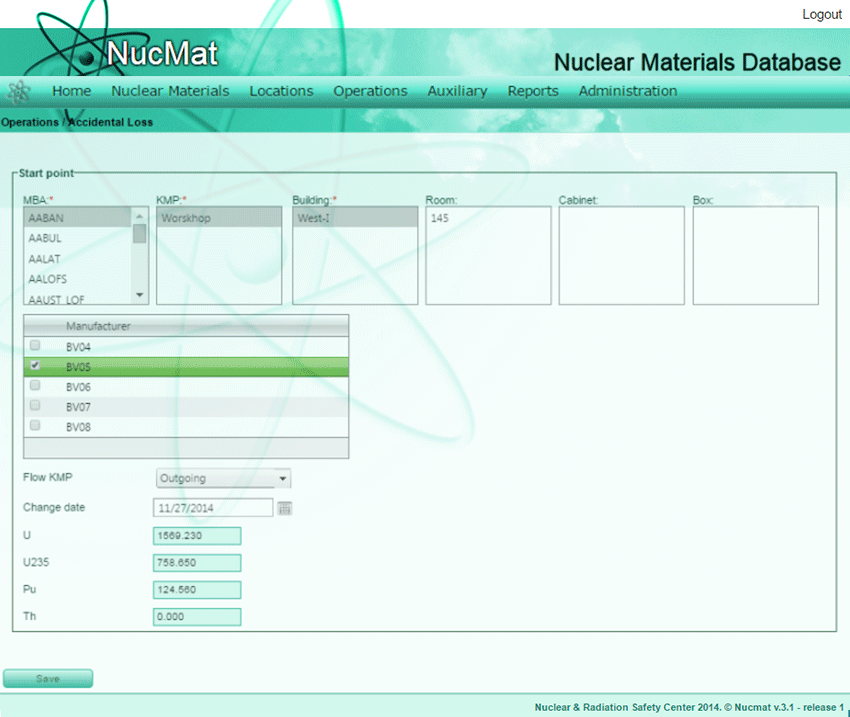Click the Logout link
This screenshot has width=850, height=717.
click(x=822, y=15)
